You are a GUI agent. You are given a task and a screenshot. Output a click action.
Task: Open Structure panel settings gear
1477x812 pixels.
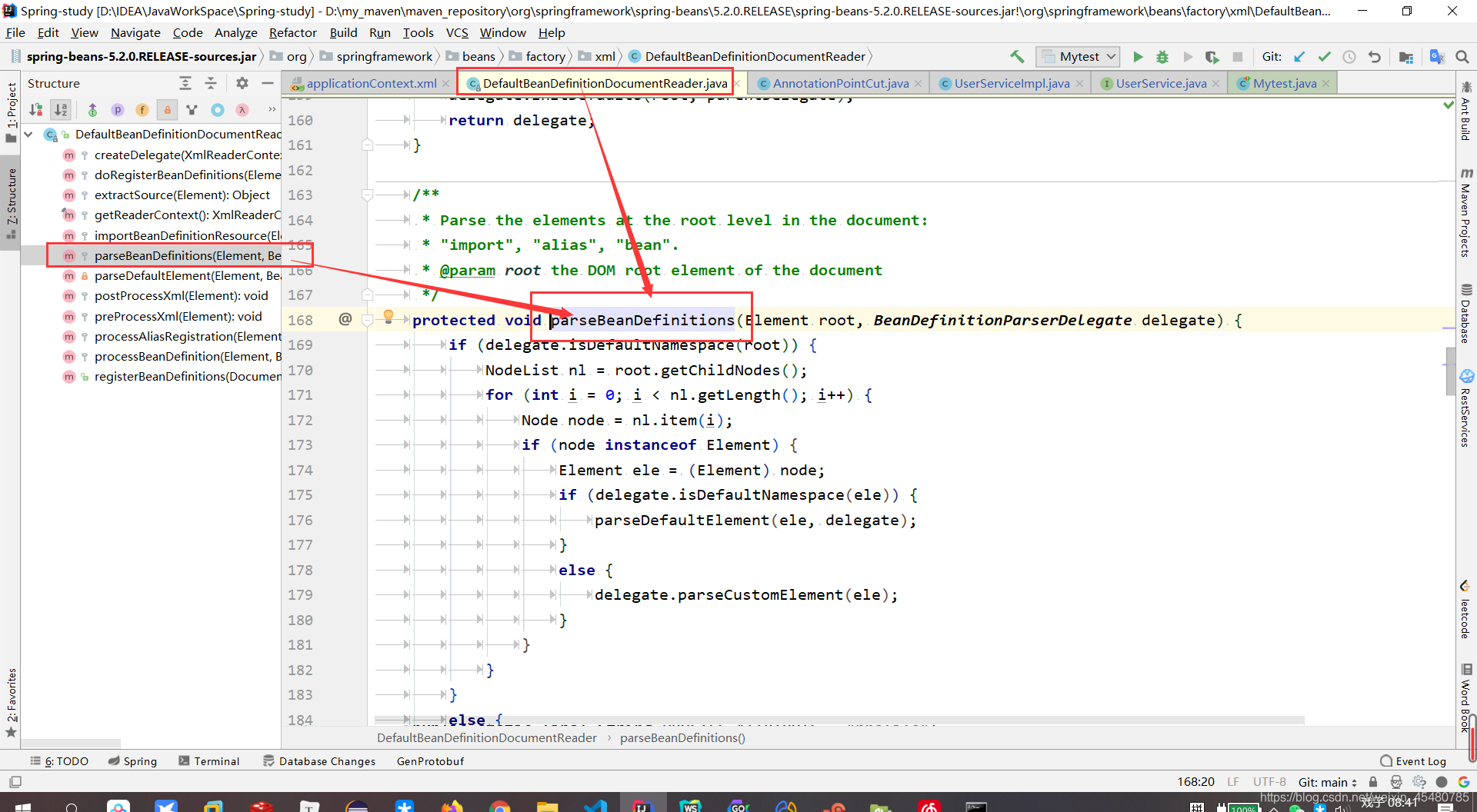coord(242,83)
